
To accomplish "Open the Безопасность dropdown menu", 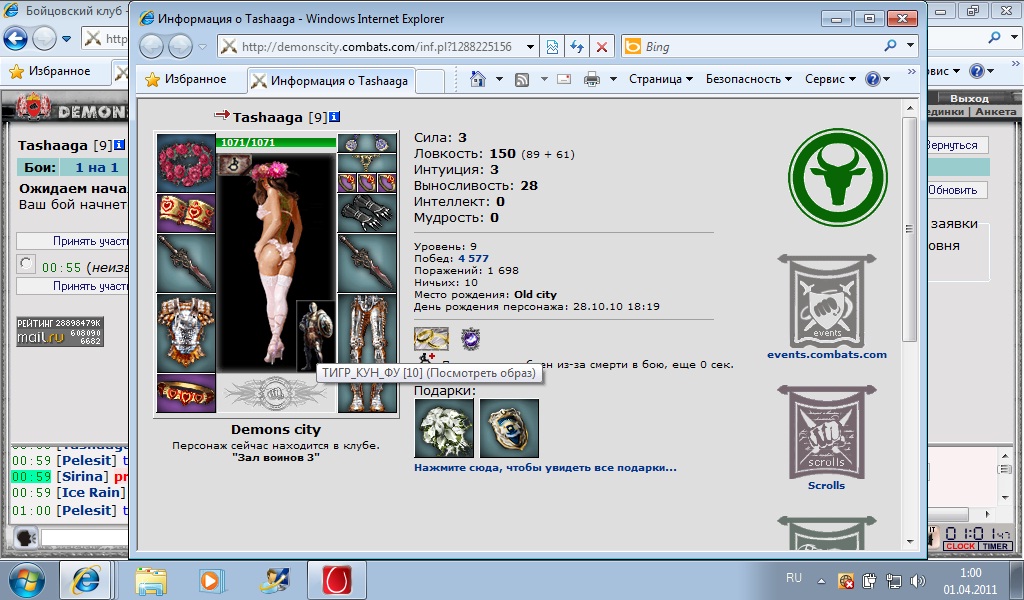I will 748,79.
